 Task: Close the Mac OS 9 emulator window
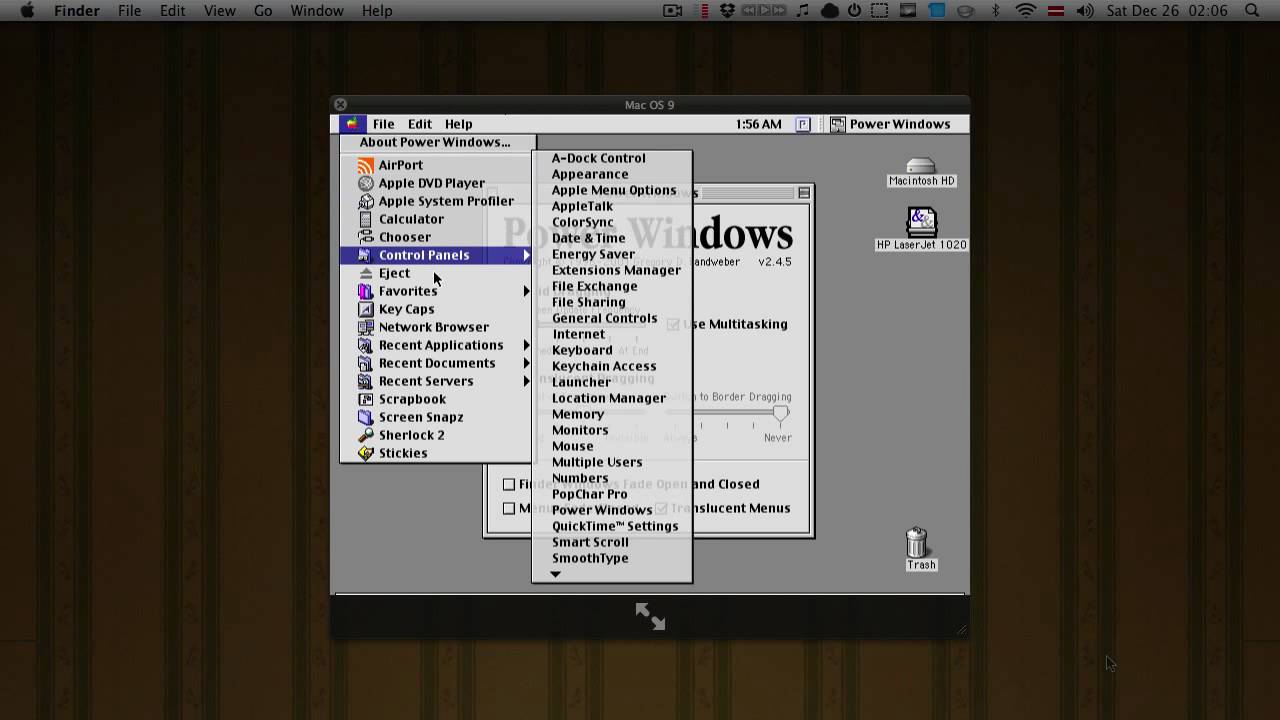coord(340,104)
